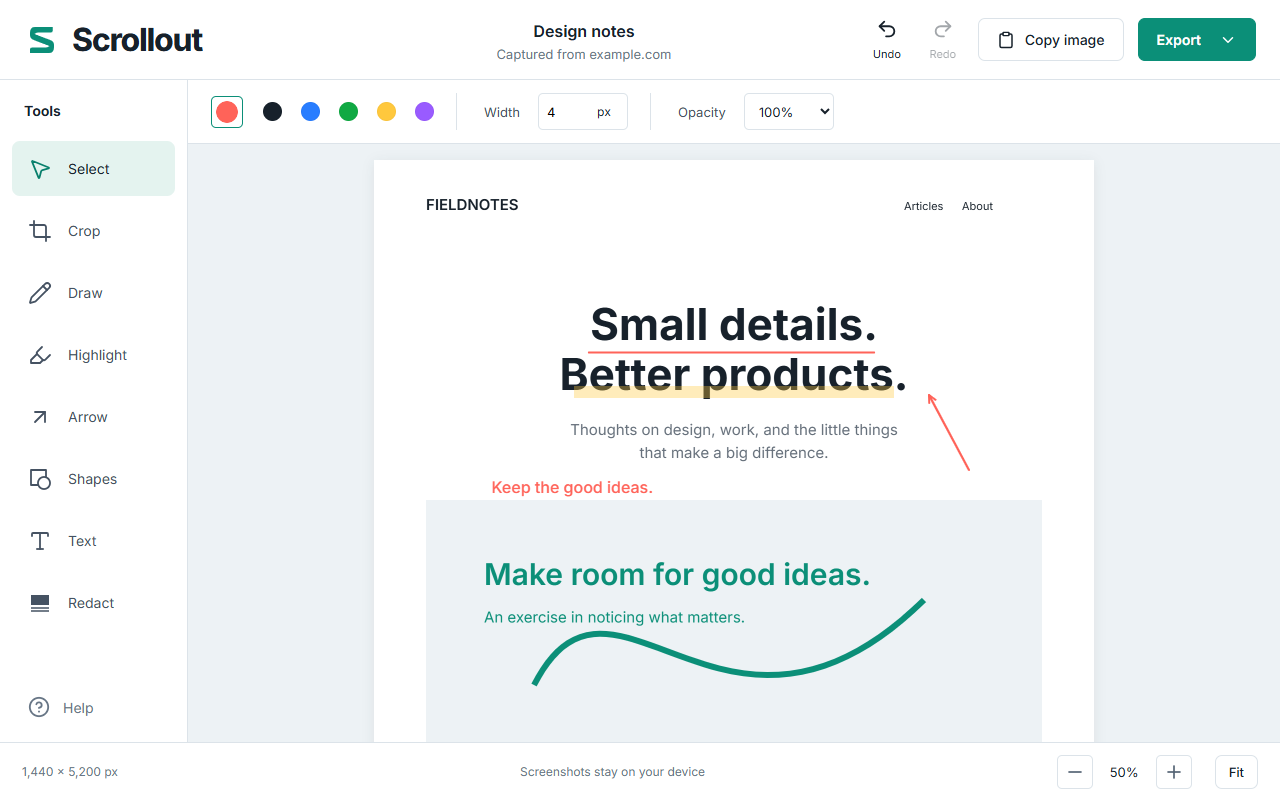Click the About link in the capture
Image resolution: width=1280 pixels, height=800 pixels.
pos(977,206)
